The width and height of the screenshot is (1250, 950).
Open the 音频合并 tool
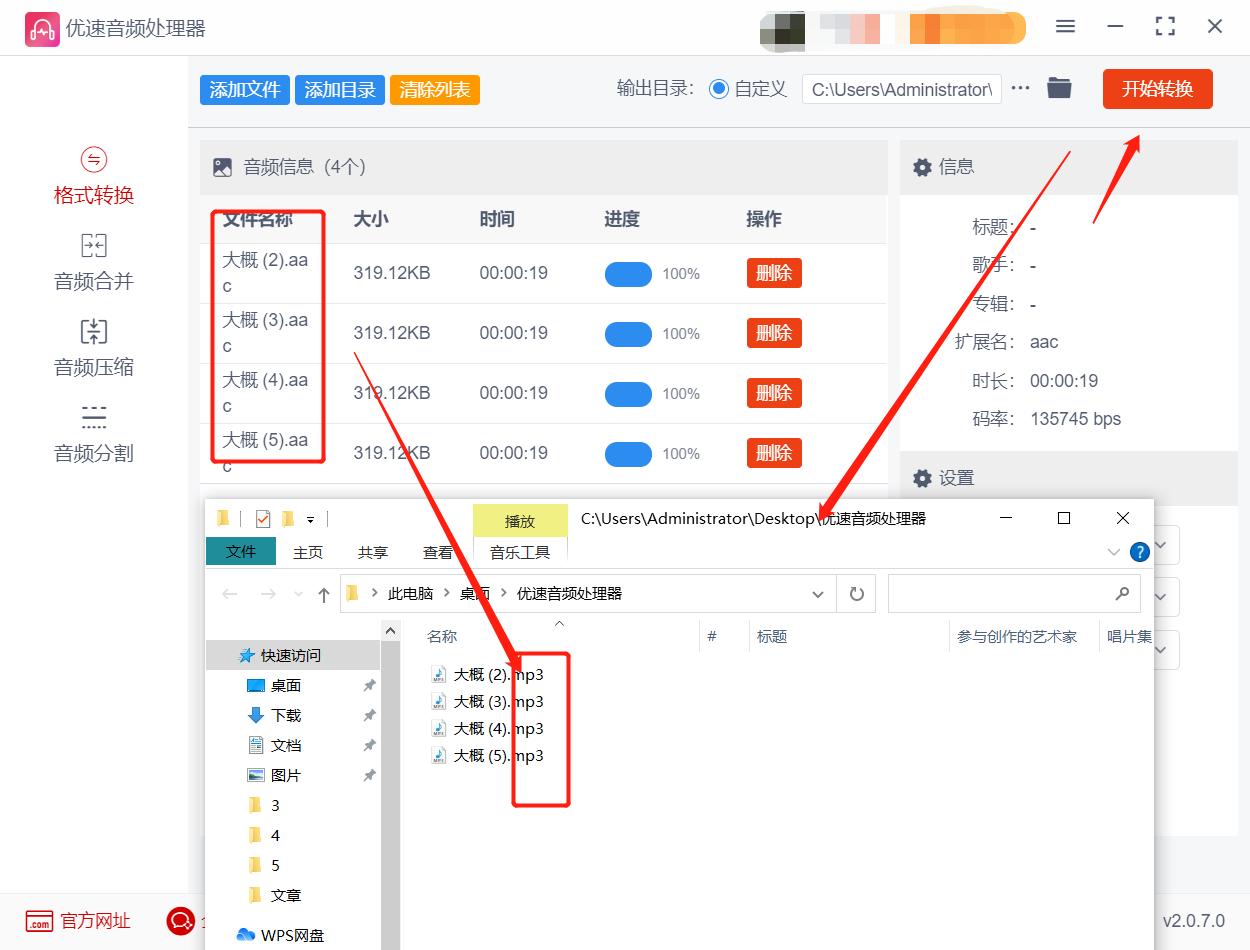tap(93, 262)
